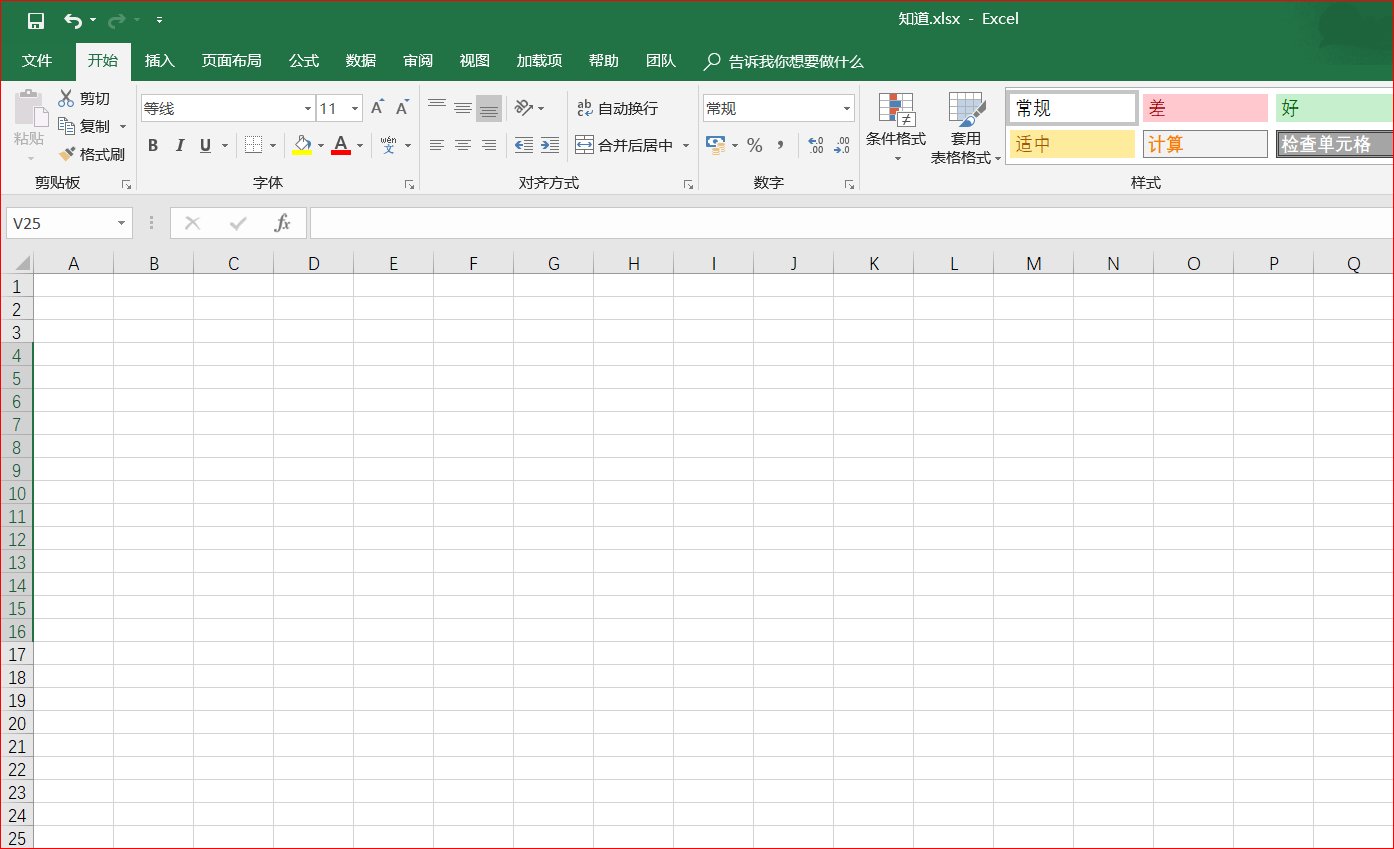This screenshot has width=1394, height=849.
Task: Open the 公式 (Formulas) tab
Action: point(303,61)
